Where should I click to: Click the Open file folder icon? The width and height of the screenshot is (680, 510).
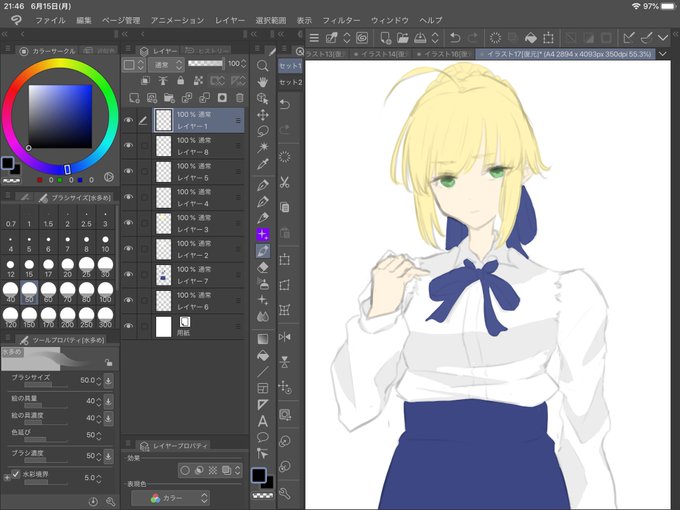pyautogui.click(x=402, y=38)
